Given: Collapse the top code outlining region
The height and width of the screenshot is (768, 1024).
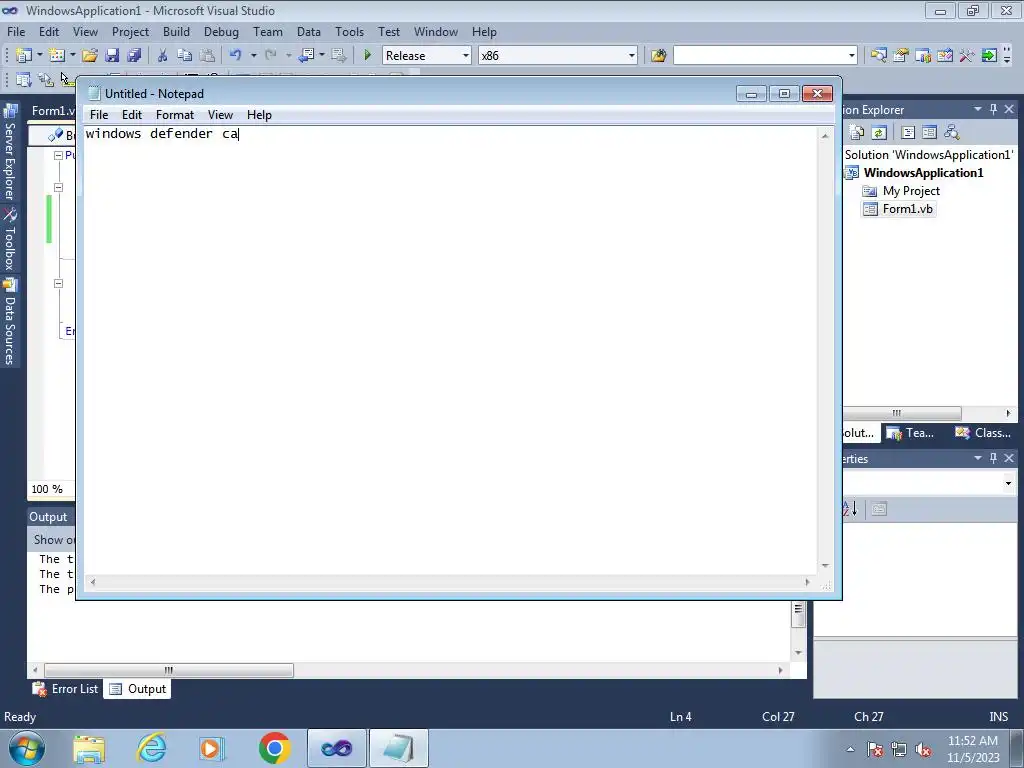Looking at the screenshot, I should coord(58,155).
